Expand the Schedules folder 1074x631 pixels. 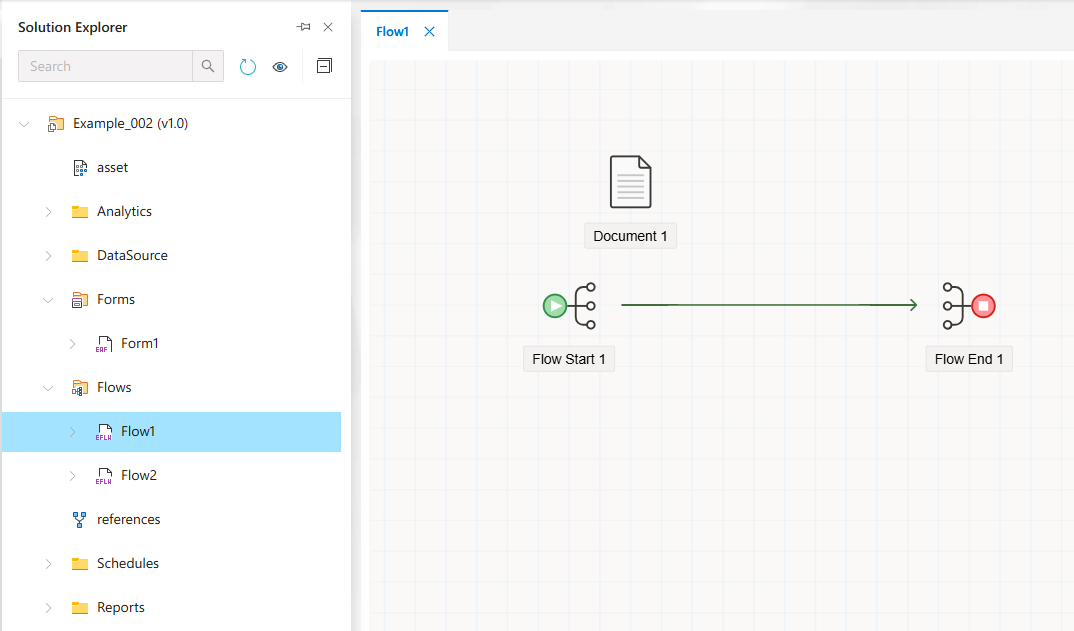pyautogui.click(x=48, y=564)
